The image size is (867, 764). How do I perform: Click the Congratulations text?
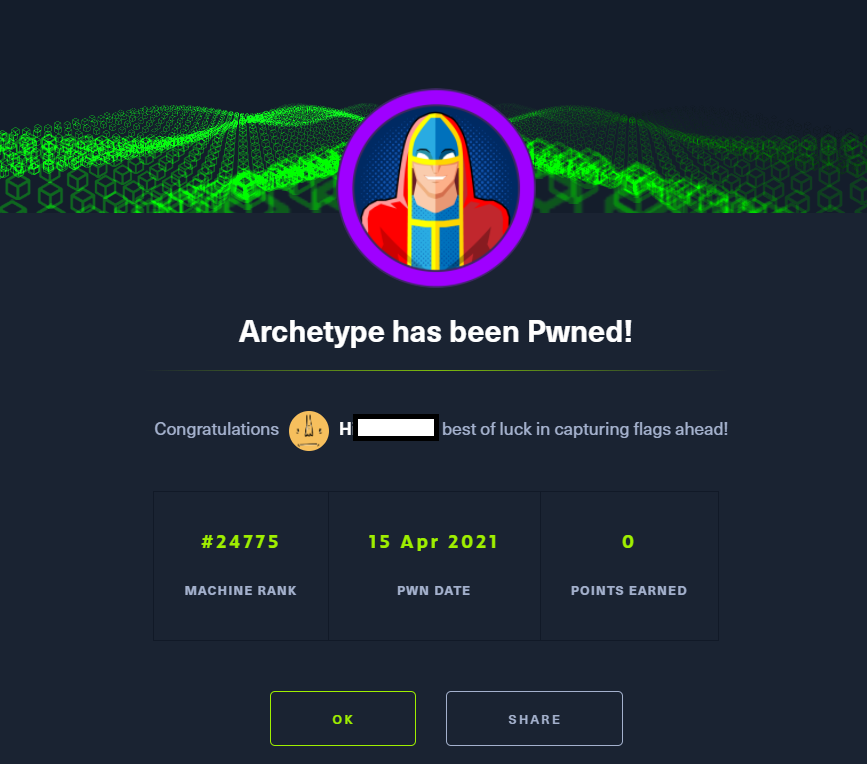coord(216,429)
